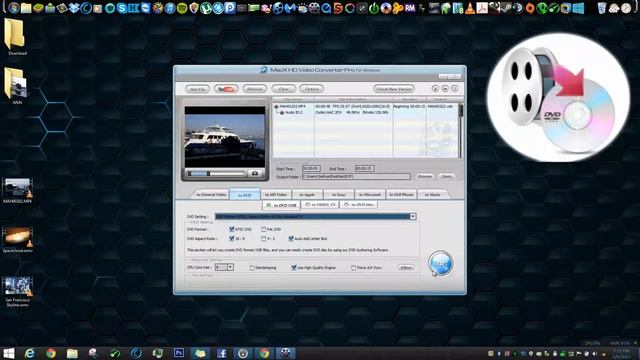The height and width of the screenshot is (360, 640).
Task: Open the Download folder on desktop
Action: (x=15, y=36)
